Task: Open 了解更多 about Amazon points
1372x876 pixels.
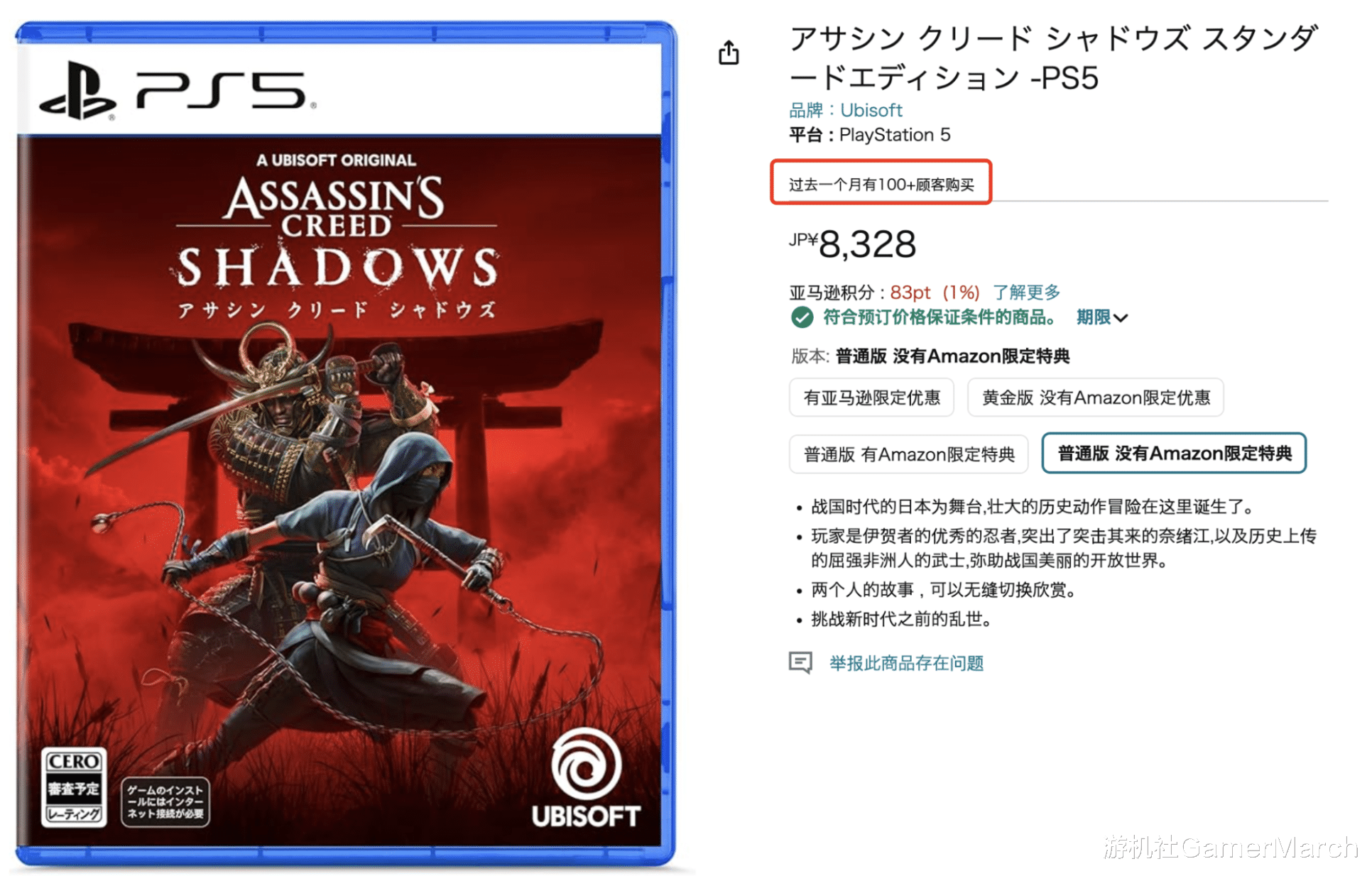Action: click(x=1026, y=292)
